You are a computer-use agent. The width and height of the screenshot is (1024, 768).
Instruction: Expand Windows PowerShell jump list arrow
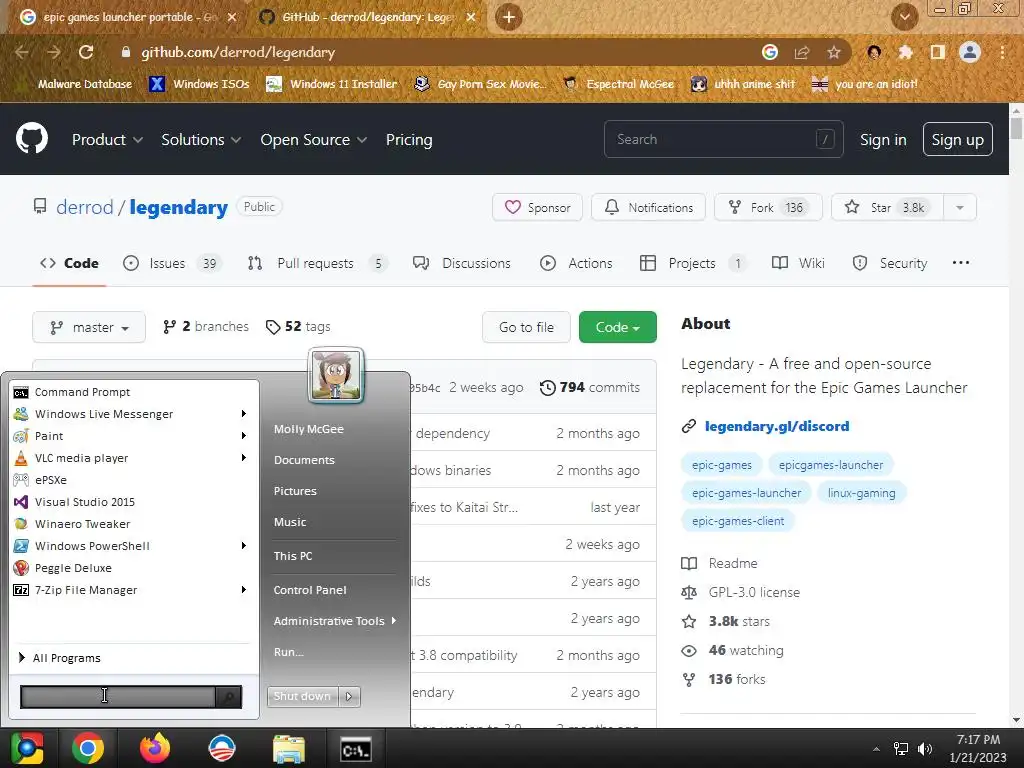point(244,546)
